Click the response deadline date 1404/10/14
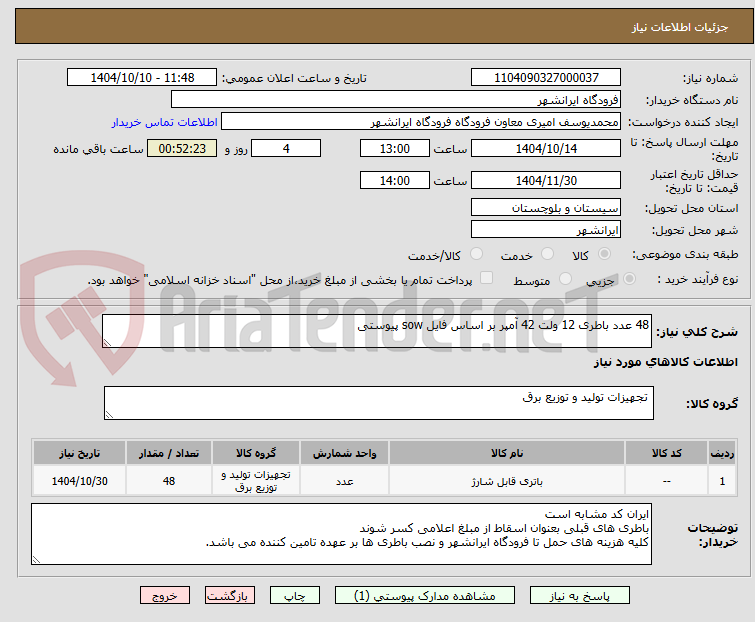Screen dimensions: 755x622 (546, 148)
